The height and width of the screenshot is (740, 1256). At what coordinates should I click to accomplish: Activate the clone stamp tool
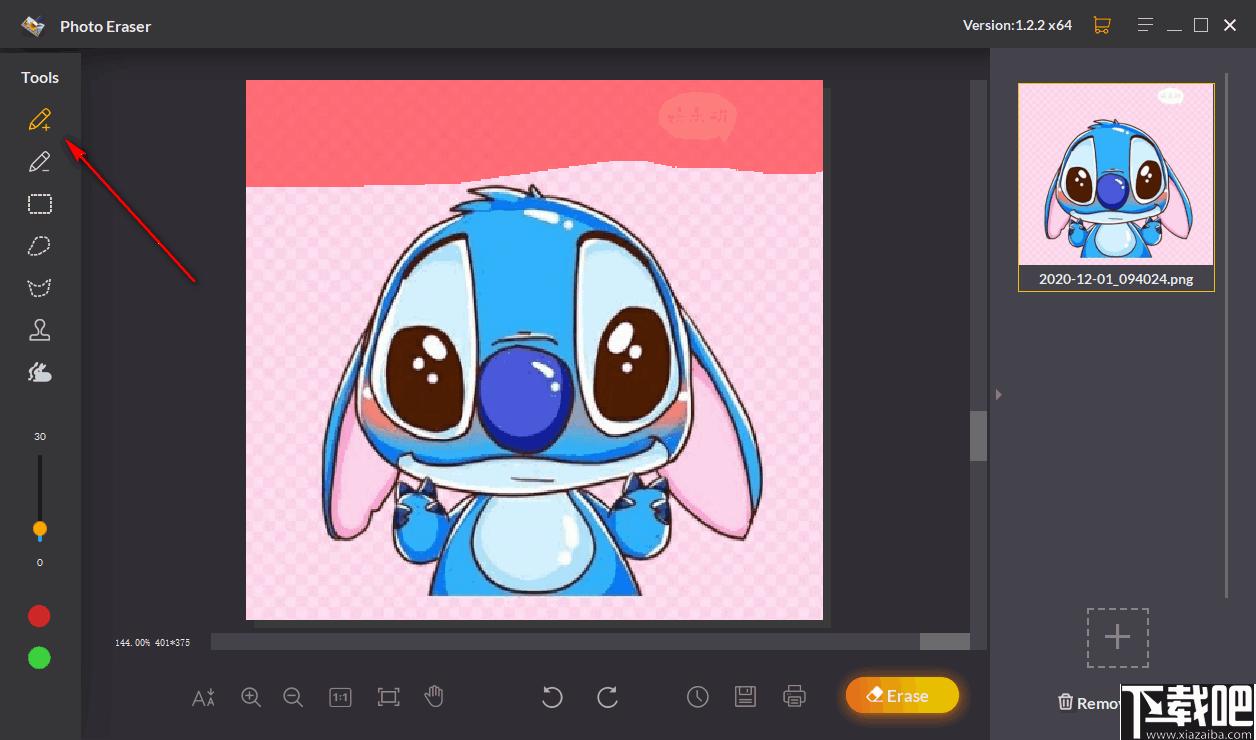coord(39,330)
